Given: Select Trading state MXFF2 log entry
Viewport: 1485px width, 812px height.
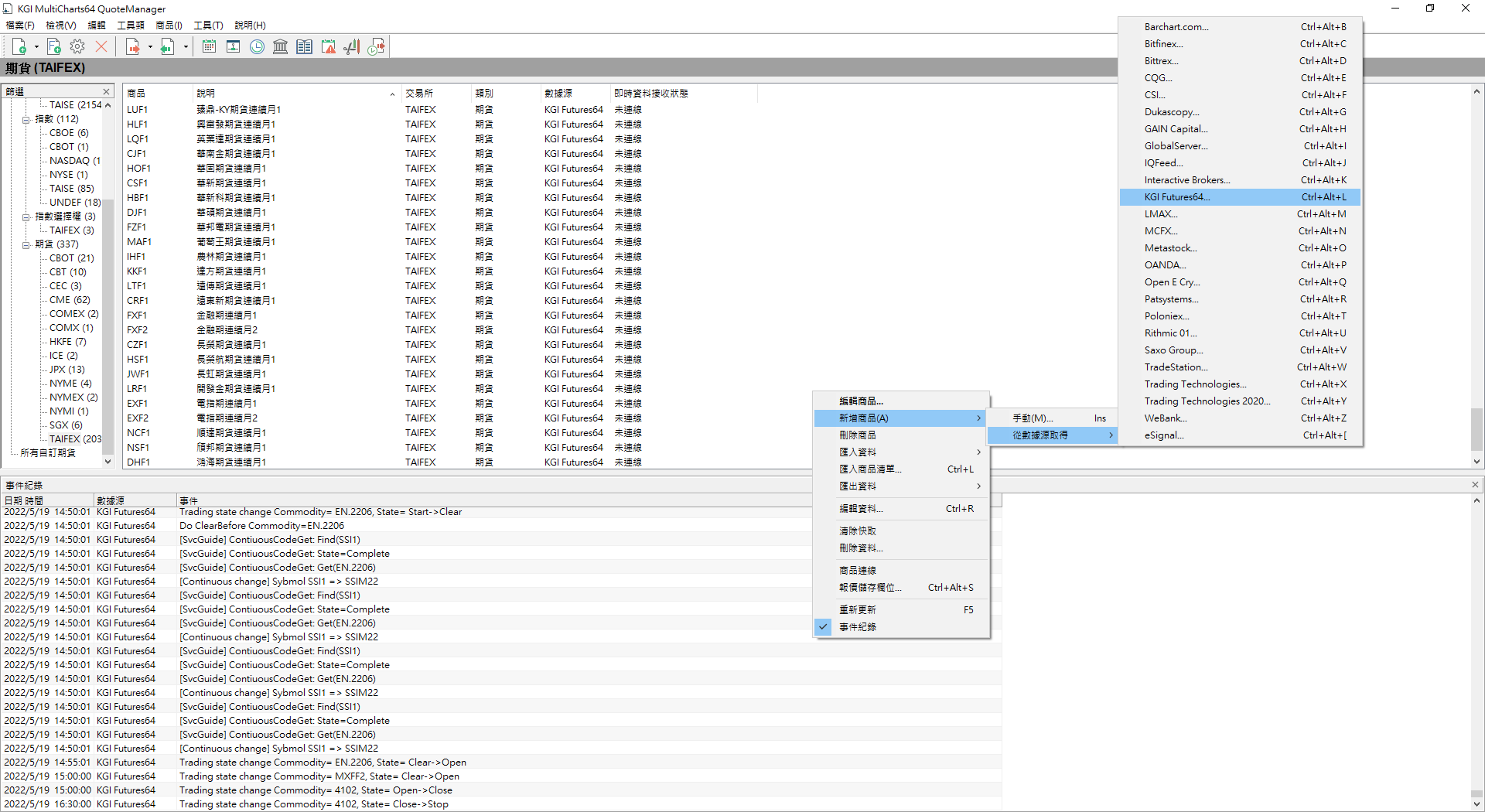Looking at the screenshot, I should point(501,776).
